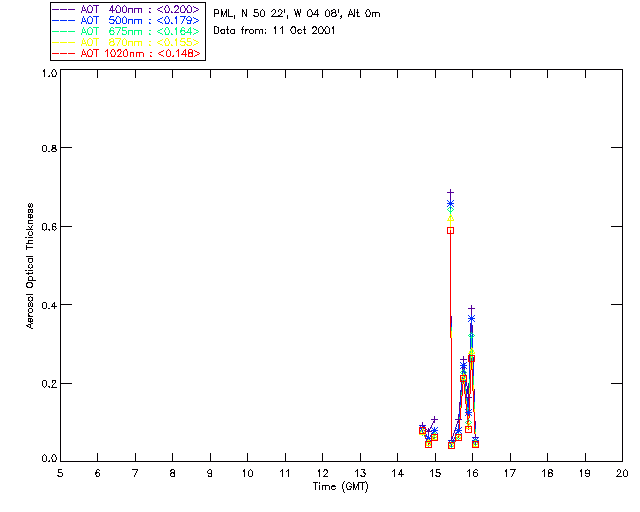Image resolution: width=640 pixels, height=512 pixels.
Task: Click the x-axis tick label 18
Action: [548, 473]
